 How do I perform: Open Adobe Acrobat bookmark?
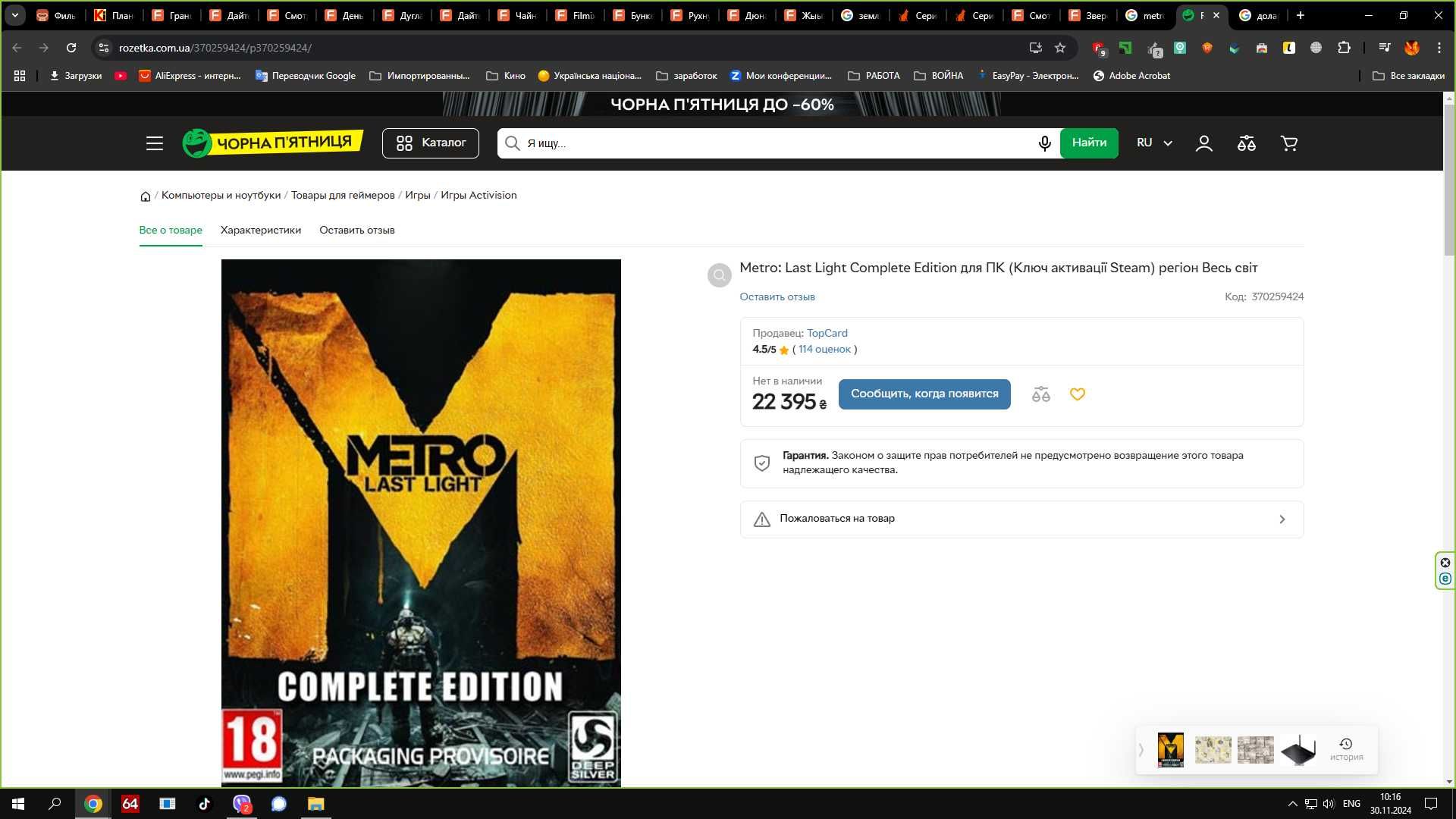coord(1131,76)
